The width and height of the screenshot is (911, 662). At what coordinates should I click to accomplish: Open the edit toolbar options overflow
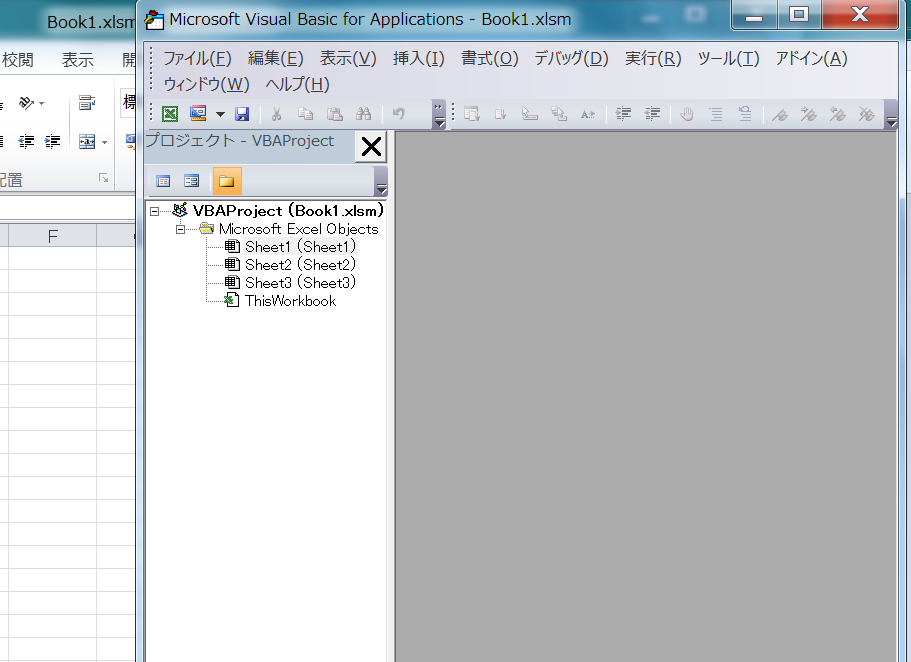[891, 114]
